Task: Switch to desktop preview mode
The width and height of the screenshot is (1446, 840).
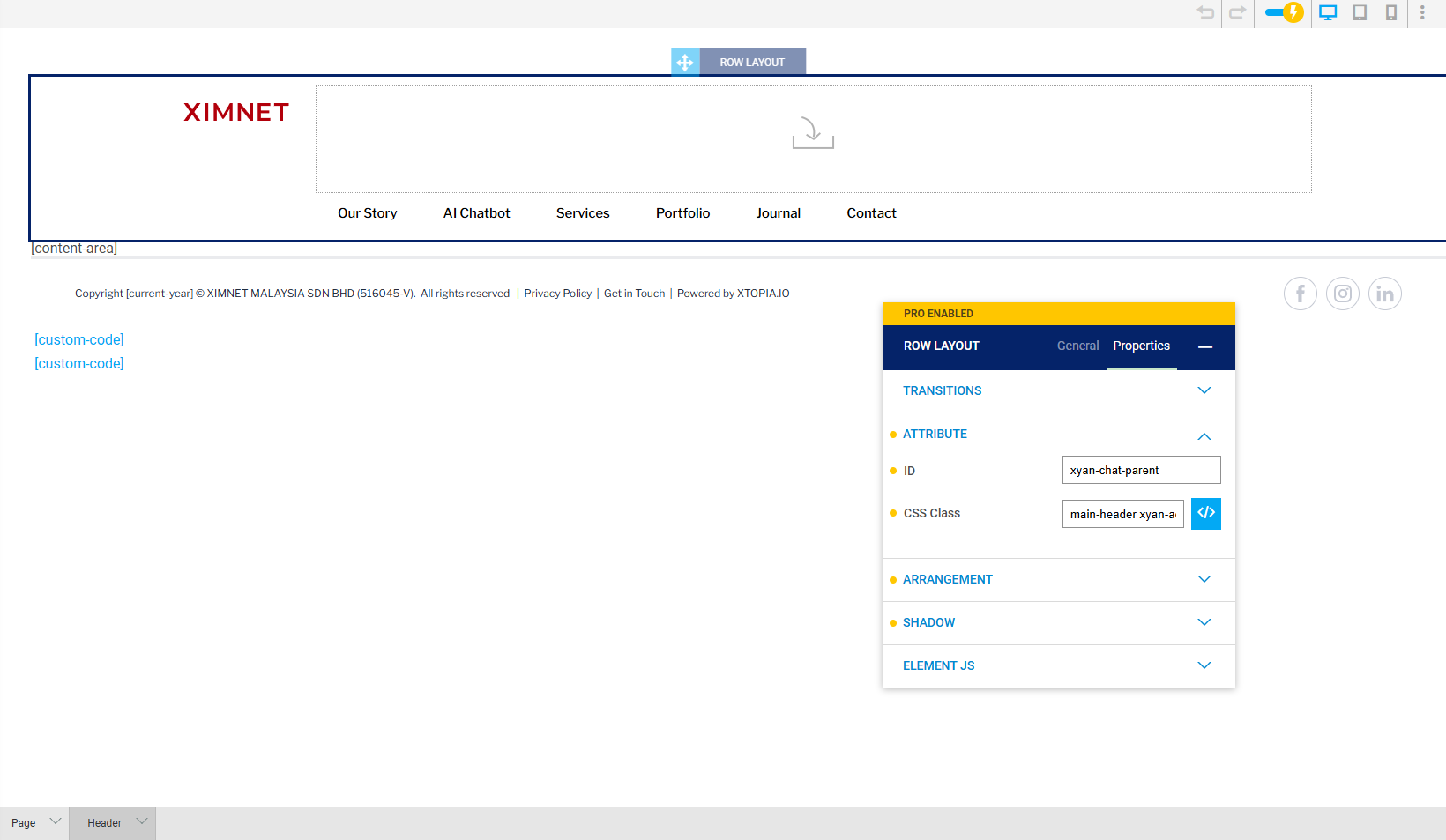Action: [1328, 12]
